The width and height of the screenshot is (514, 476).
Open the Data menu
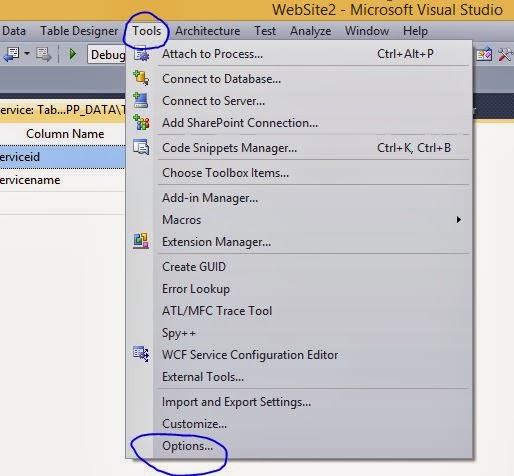point(14,31)
